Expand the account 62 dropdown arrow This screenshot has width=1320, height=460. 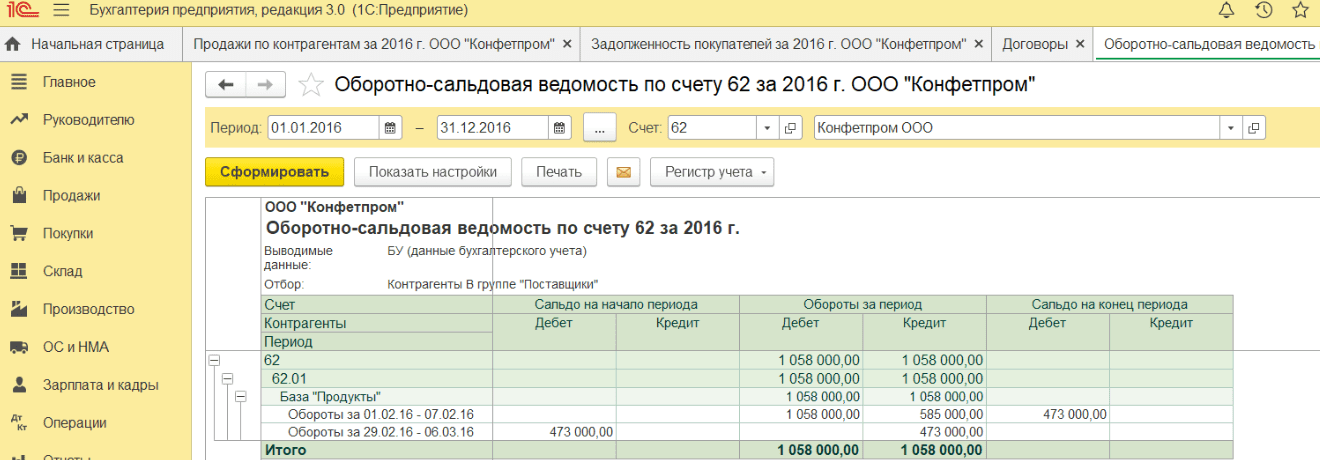[x=767, y=128]
